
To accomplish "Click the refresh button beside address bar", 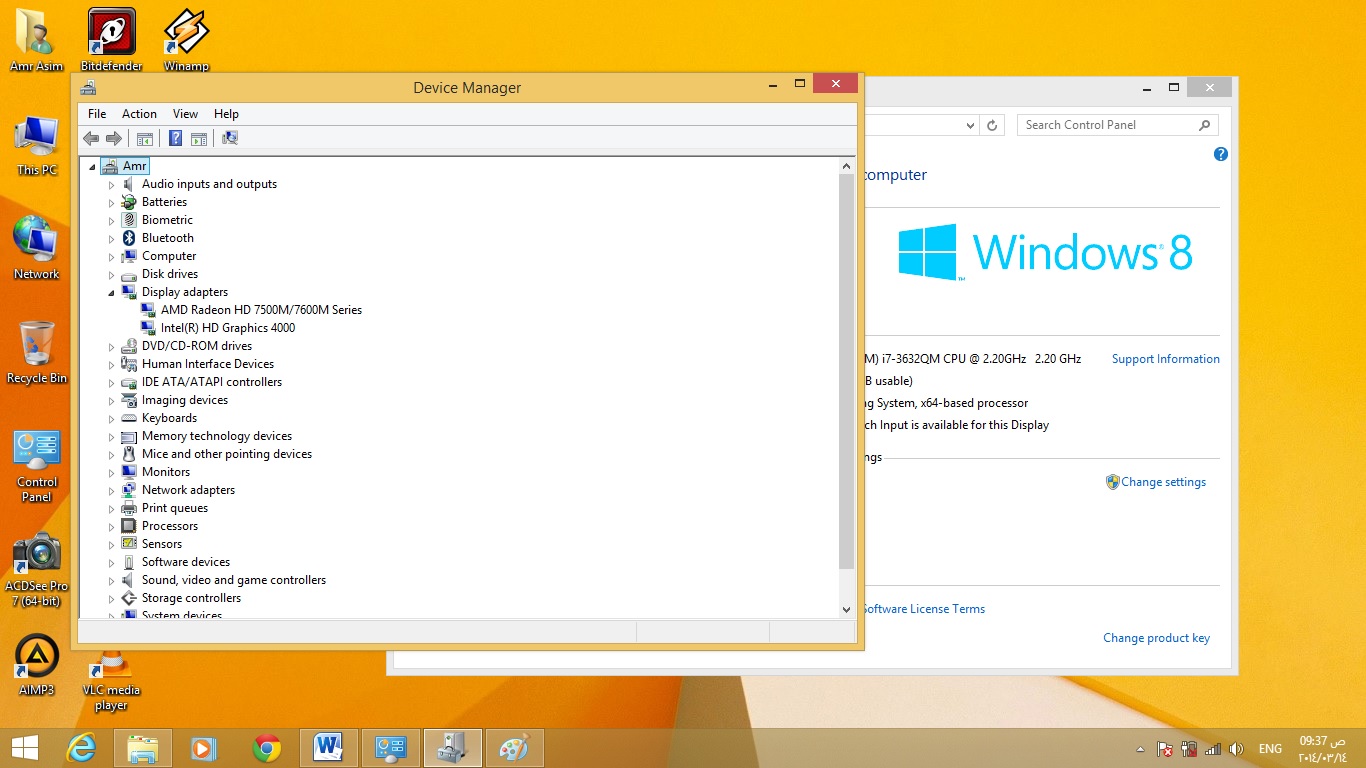I will point(992,125).
